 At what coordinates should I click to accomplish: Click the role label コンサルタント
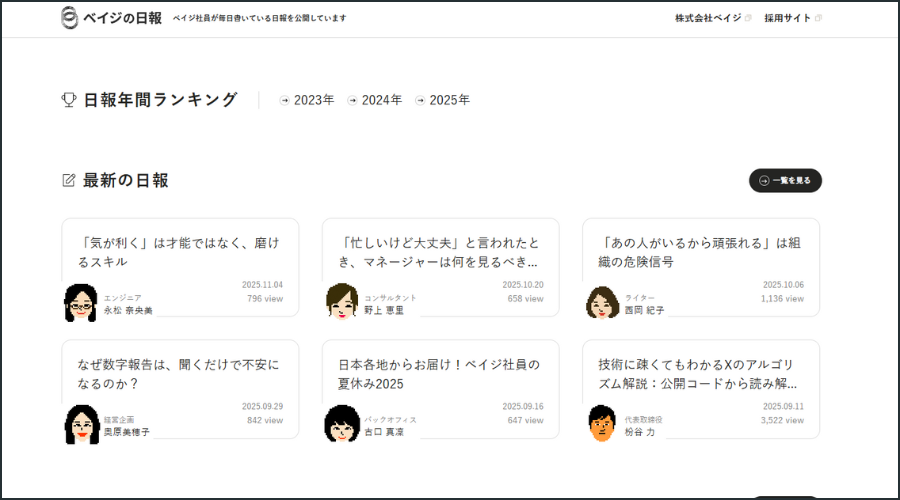click(390, 298)
